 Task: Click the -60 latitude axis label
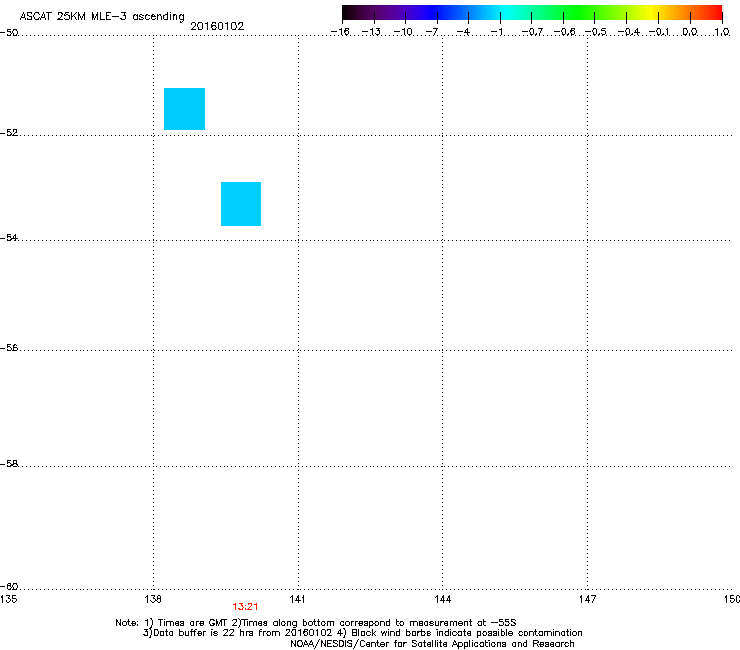(x=9, y=586)
